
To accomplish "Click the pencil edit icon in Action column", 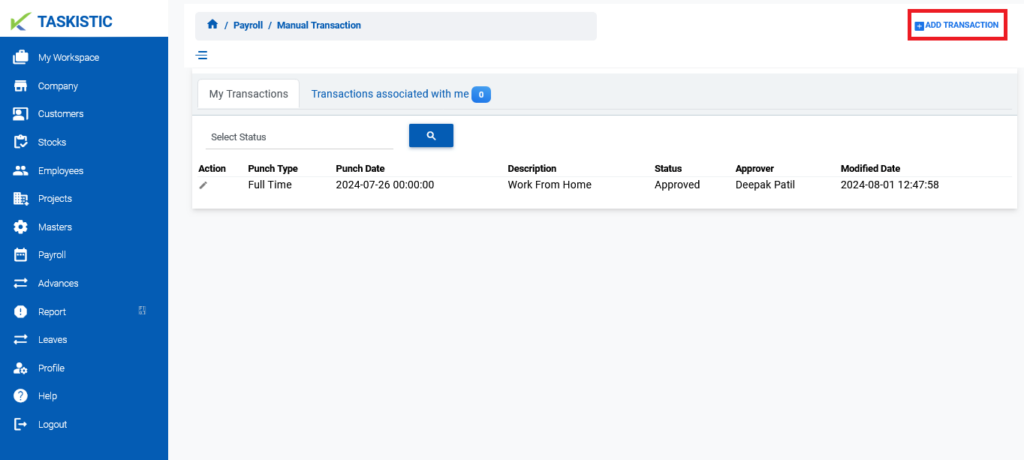I will point(203,186).
